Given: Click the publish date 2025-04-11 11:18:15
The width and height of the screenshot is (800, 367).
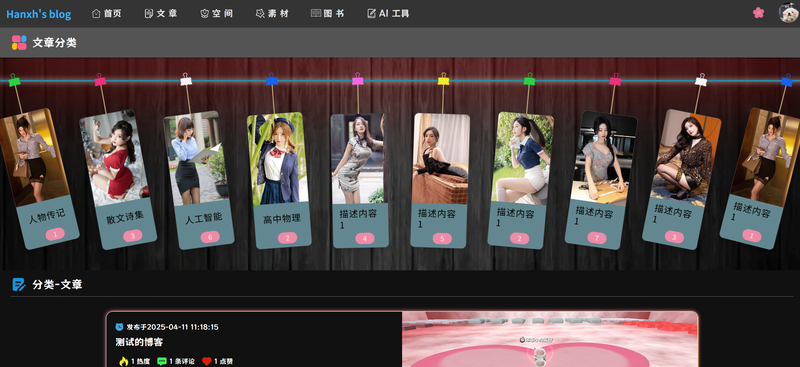Looking at the screenshot, I should [183, 327].
